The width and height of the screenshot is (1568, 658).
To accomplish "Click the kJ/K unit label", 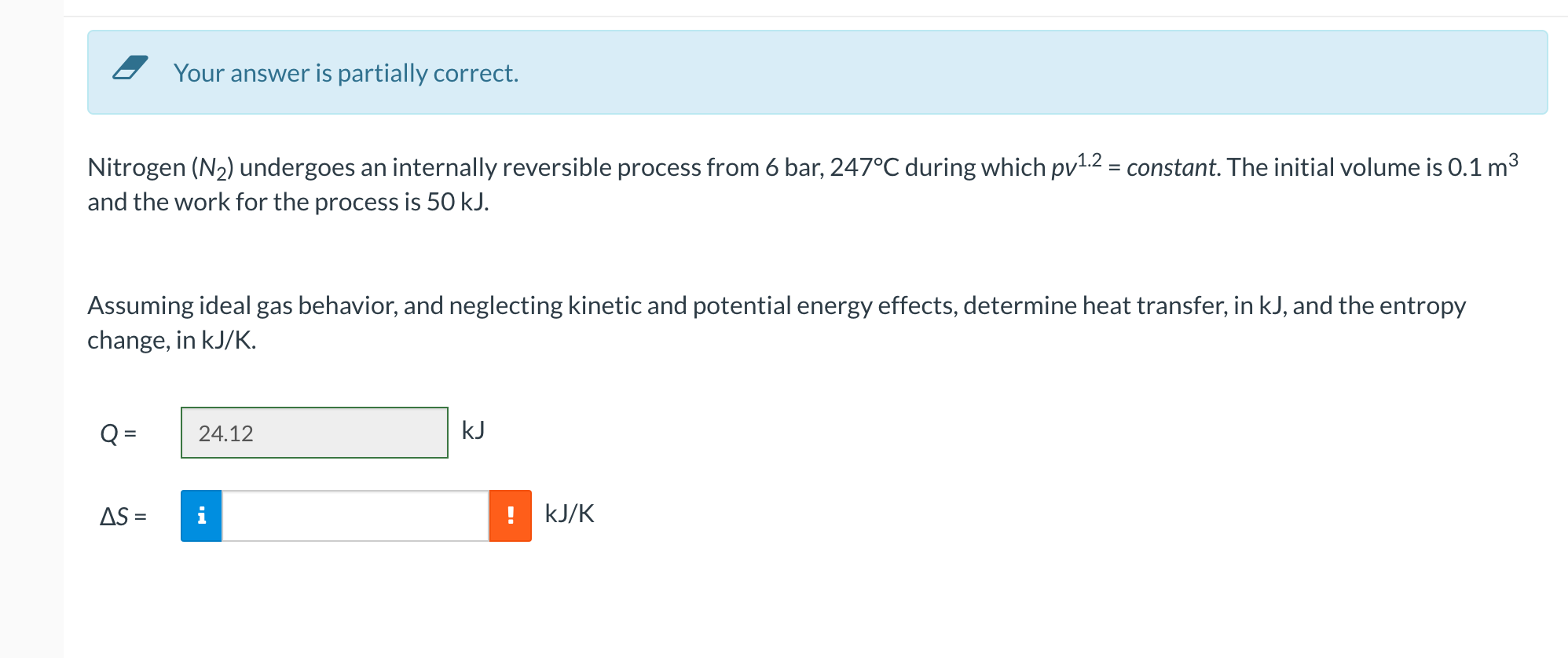I will [569, 514].
